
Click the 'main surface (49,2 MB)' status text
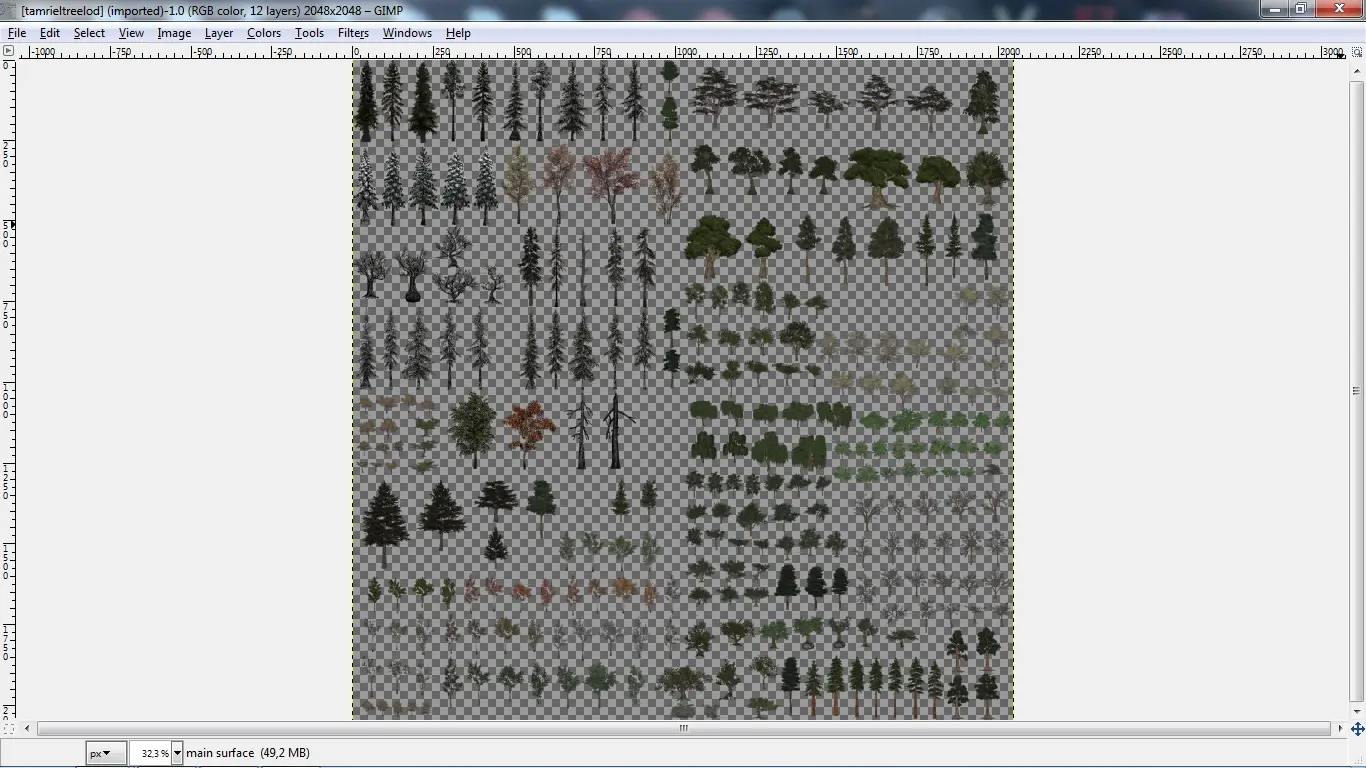click(248, 753)
